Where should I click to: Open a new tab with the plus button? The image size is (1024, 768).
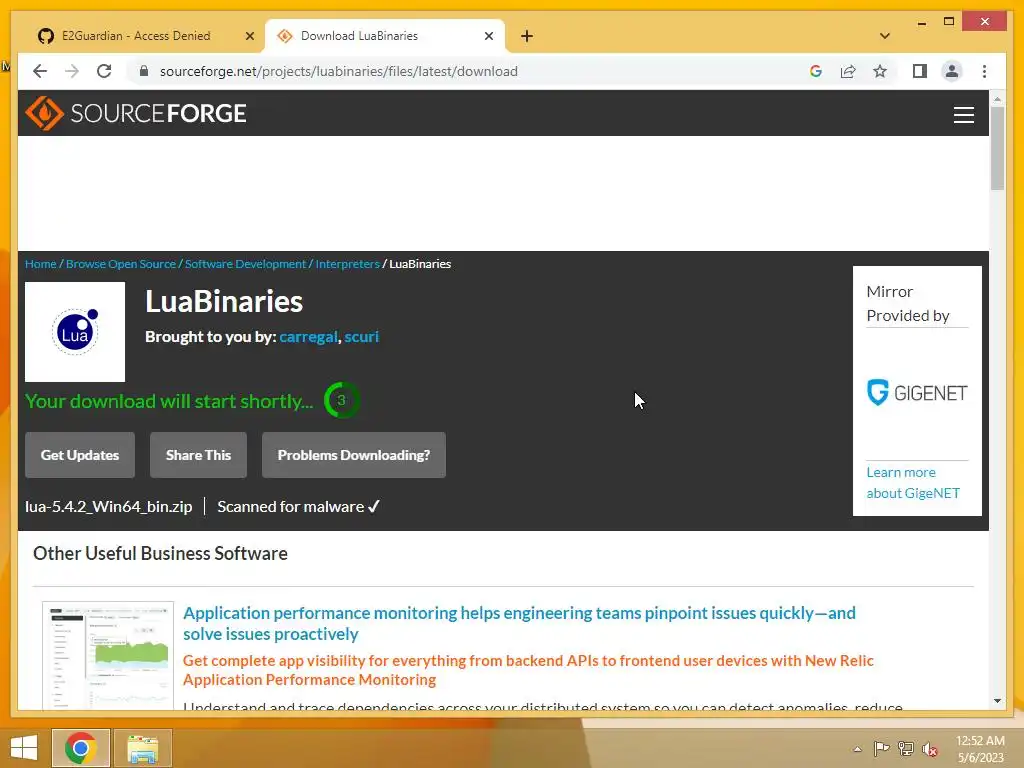click(527, 36)
